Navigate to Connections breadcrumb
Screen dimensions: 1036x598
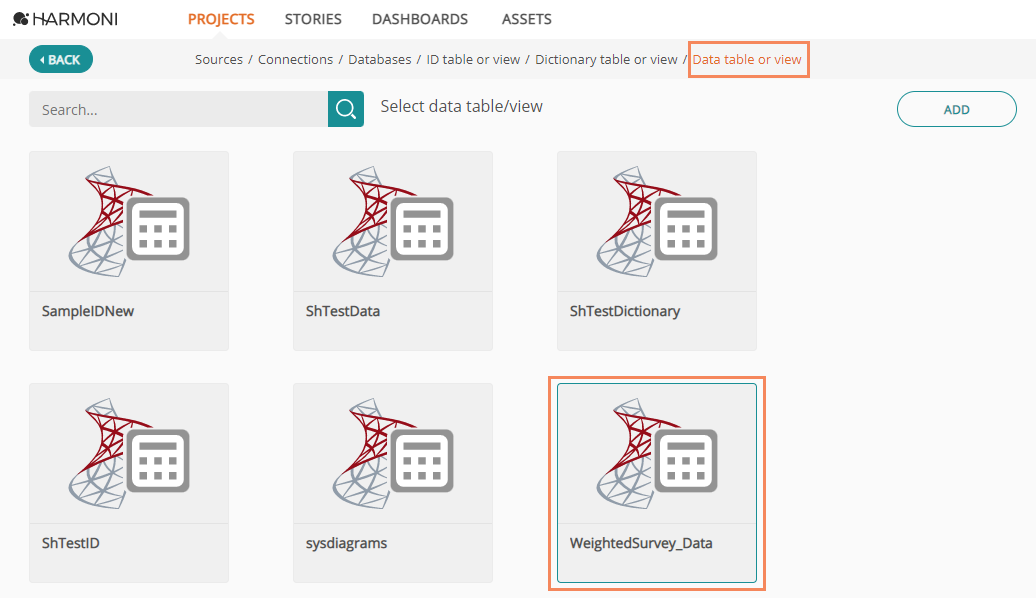pyautogui.click(x=295, y=59)
